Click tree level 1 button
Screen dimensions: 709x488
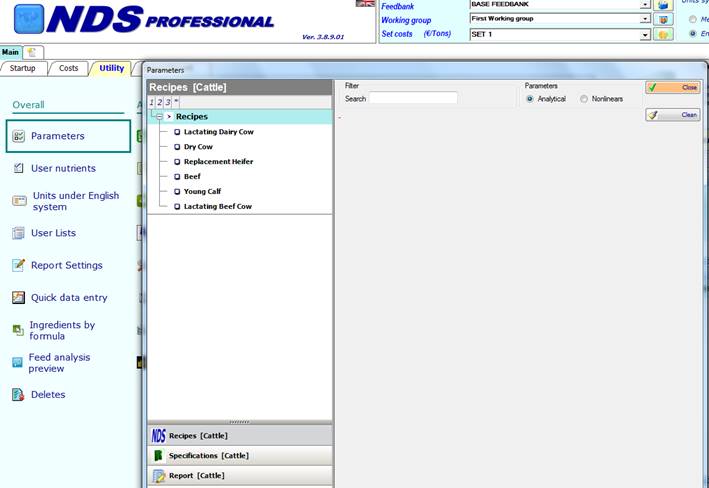151,102
